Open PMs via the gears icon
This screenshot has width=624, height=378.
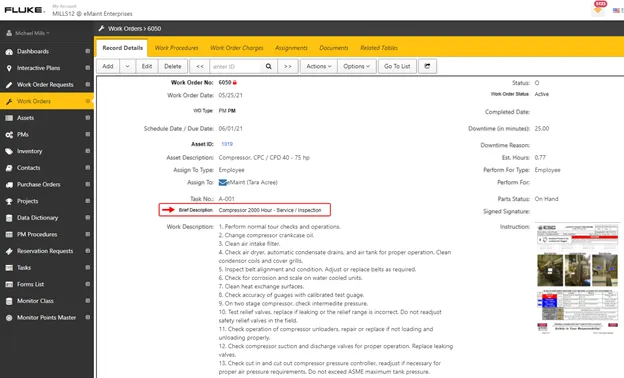pyautogui.click(x=9, y=135)
